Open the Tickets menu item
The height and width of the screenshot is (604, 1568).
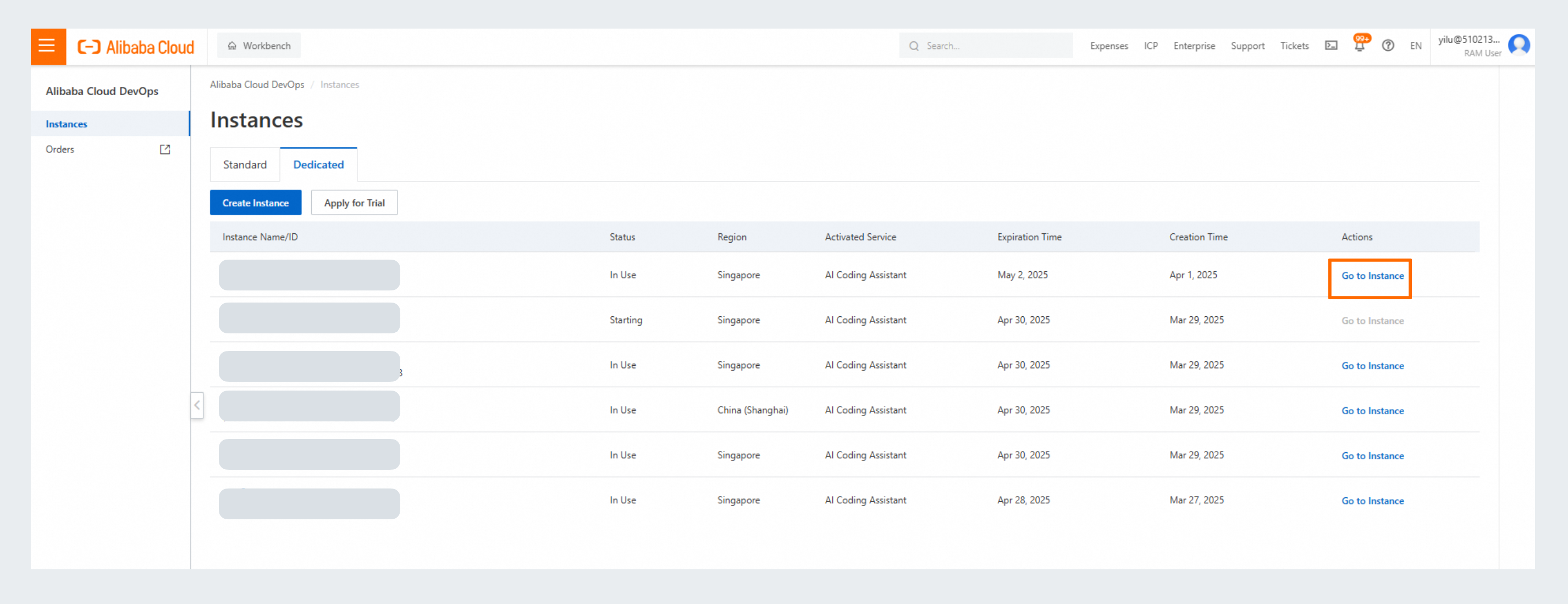click(x=1294, y=46)
